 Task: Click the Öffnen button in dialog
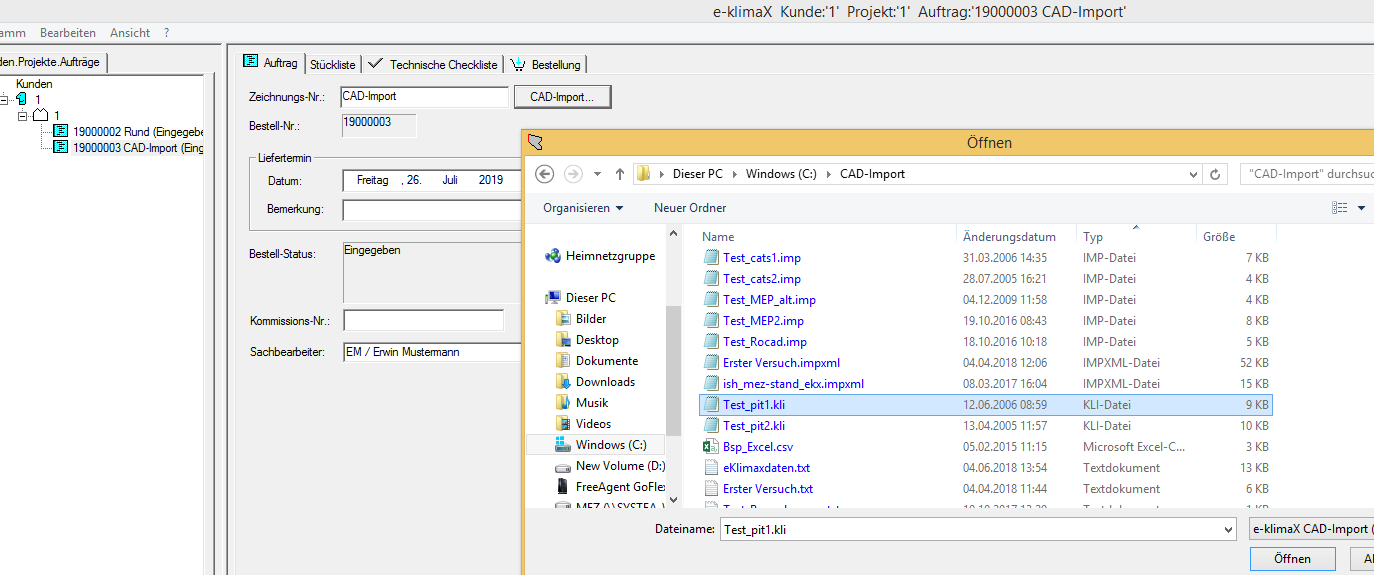(1293, 559)
